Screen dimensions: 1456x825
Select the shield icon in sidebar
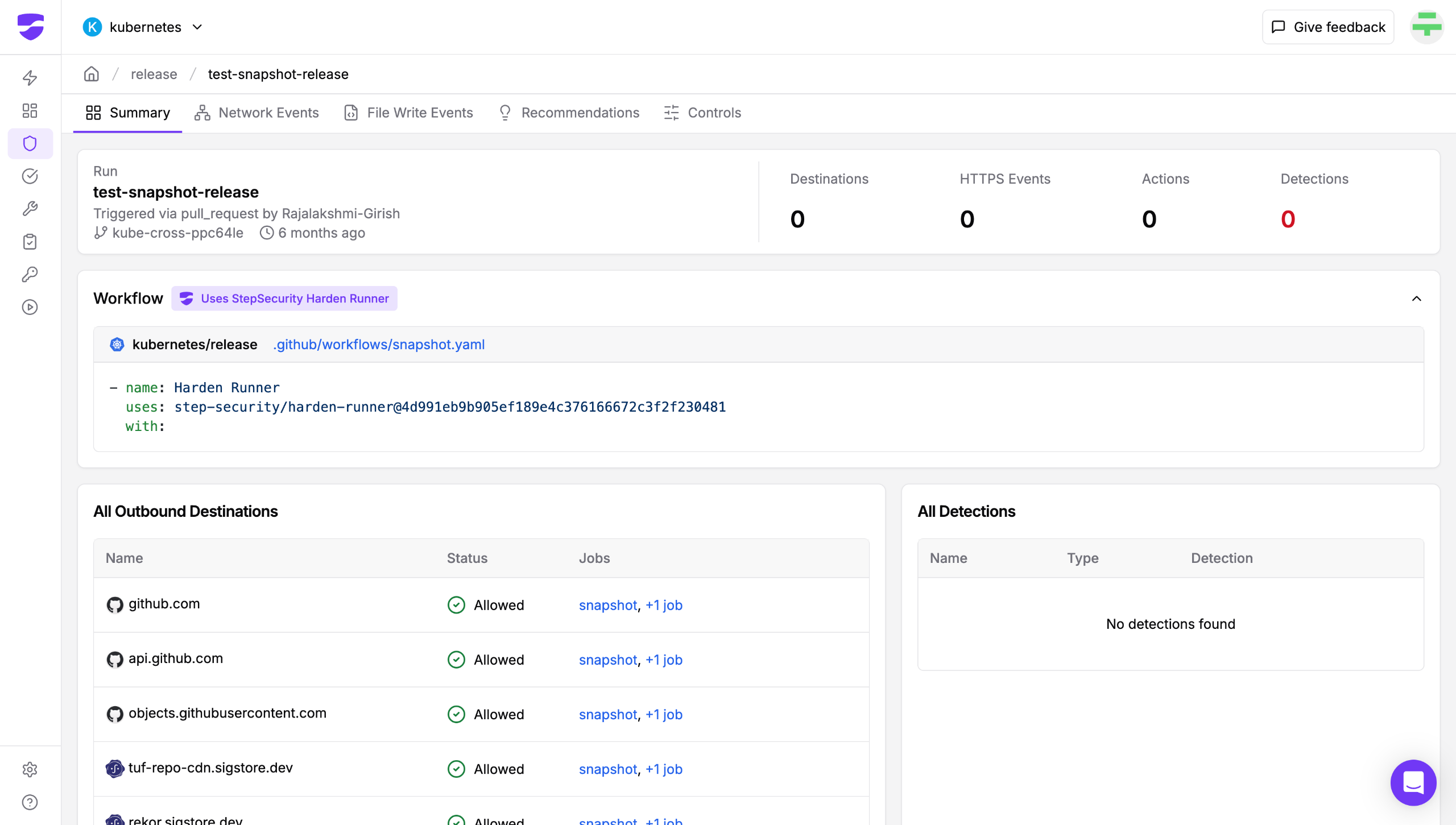(x=30, y=143)
